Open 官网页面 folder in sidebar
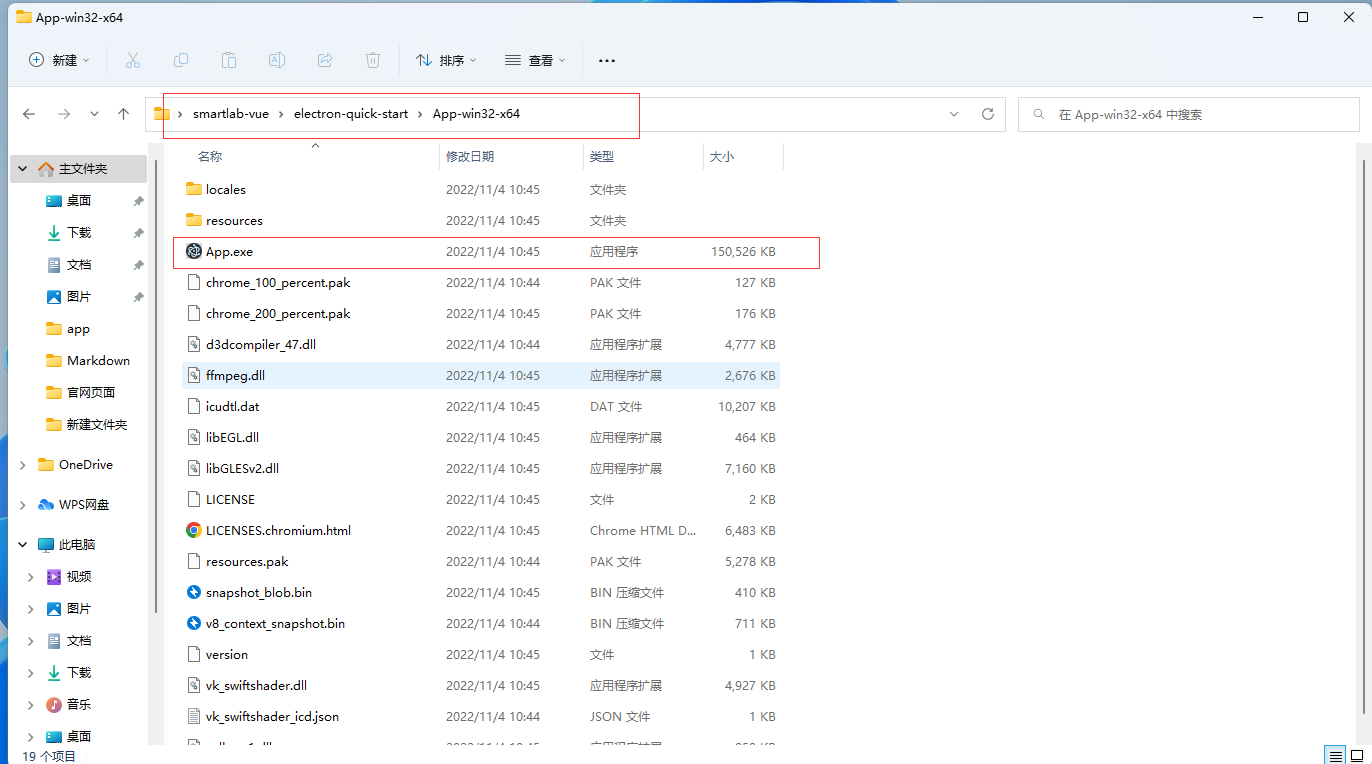 tap(91, 393)
